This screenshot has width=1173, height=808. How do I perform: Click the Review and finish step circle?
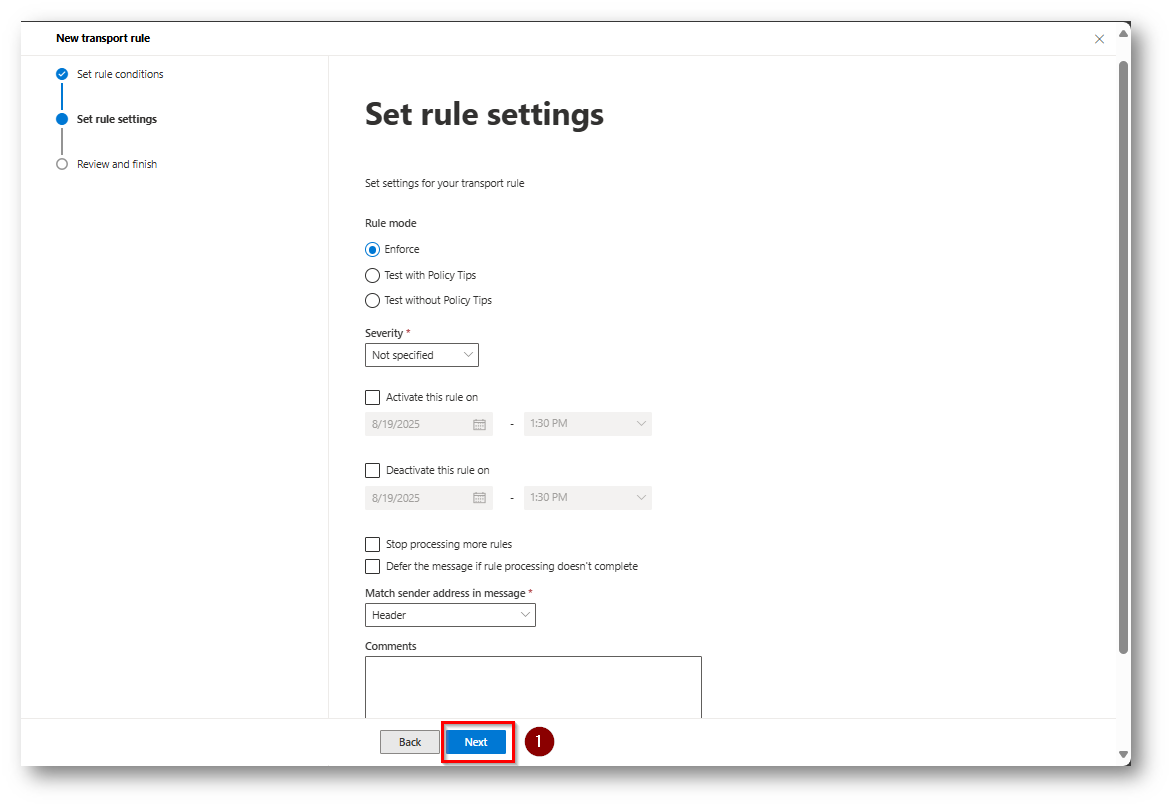tap(62, 164)
